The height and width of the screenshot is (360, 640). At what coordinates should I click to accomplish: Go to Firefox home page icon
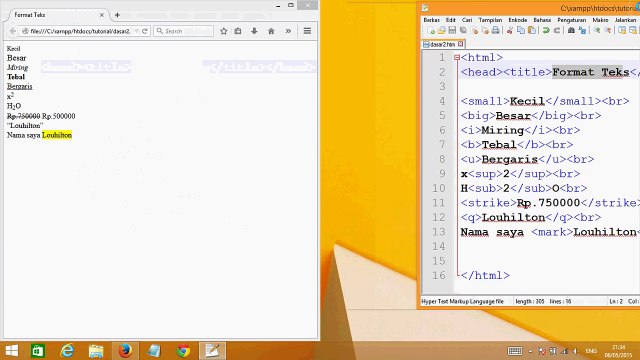pyautogui.click(x=271, y=31)
